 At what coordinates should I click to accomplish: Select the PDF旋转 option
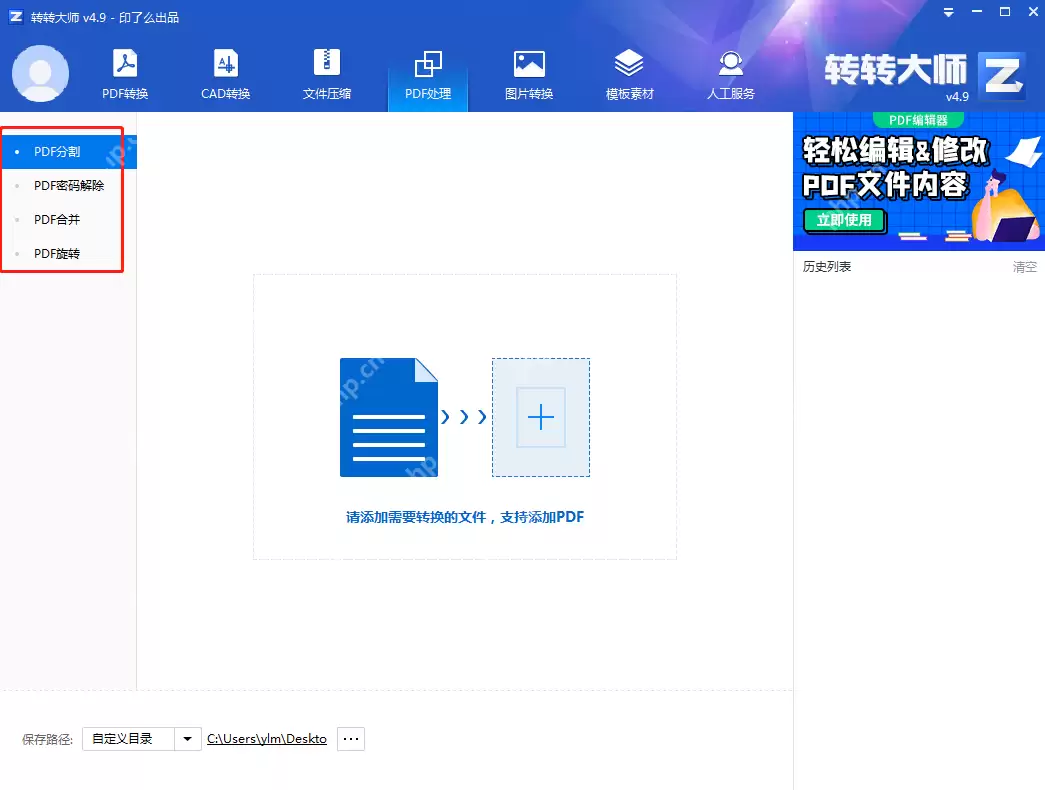58,253
